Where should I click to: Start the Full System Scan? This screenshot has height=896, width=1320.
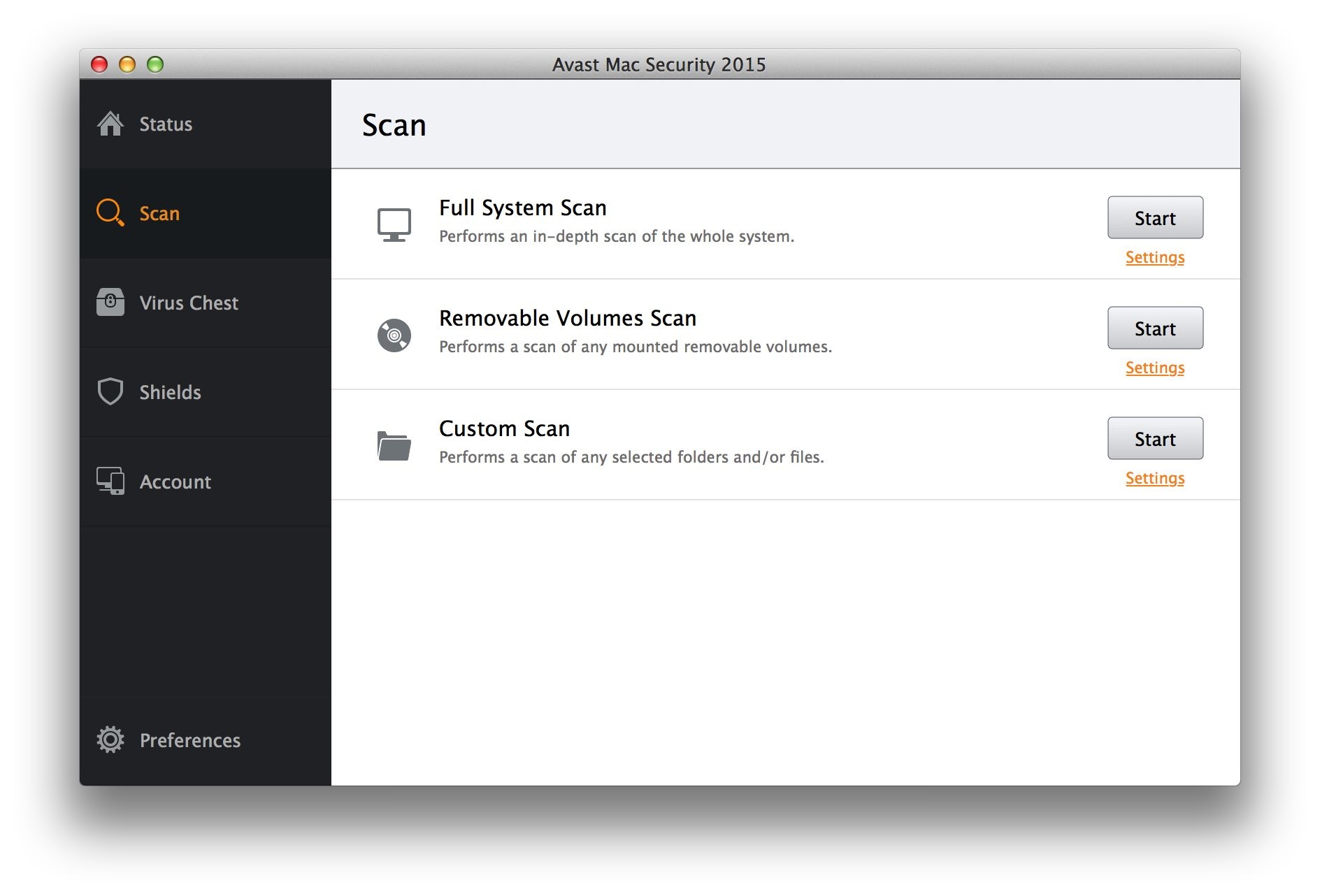pyautogui.click(x=1154, y=217)
